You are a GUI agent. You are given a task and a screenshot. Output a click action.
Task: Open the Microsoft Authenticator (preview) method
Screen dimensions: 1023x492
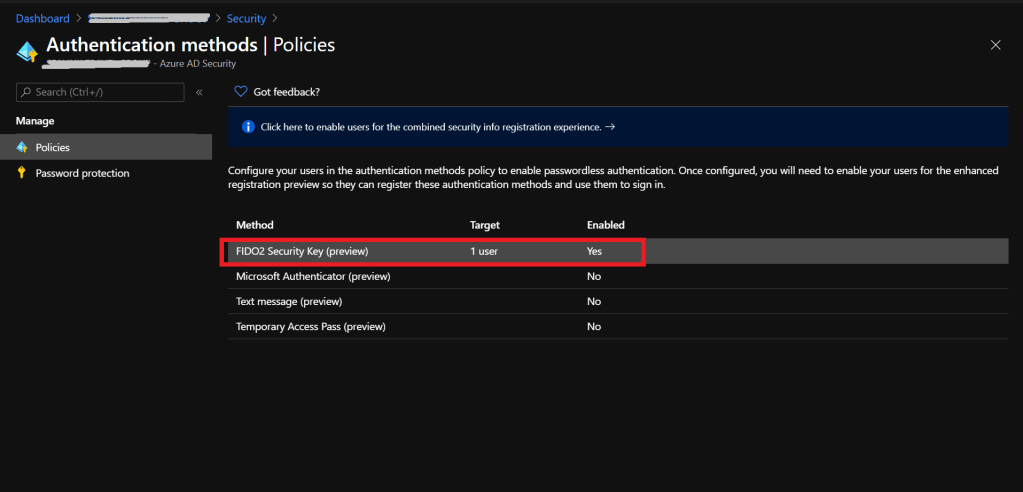[312, 276]
